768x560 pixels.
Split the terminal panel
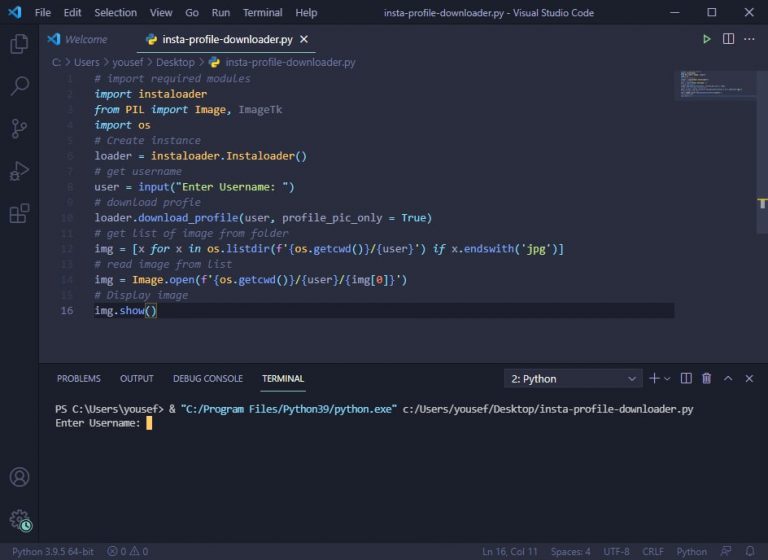pyautogui.click(x=686, y=378)
